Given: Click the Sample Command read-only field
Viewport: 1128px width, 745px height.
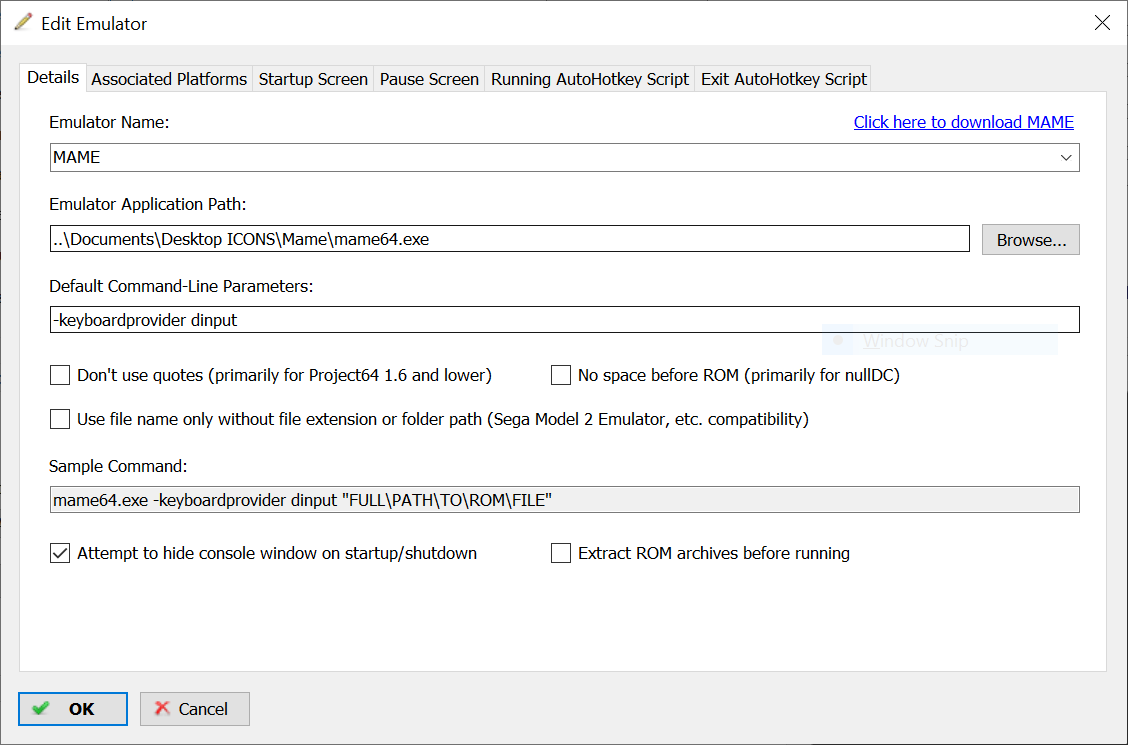Looking at the screenshot, I should [565, 500].
